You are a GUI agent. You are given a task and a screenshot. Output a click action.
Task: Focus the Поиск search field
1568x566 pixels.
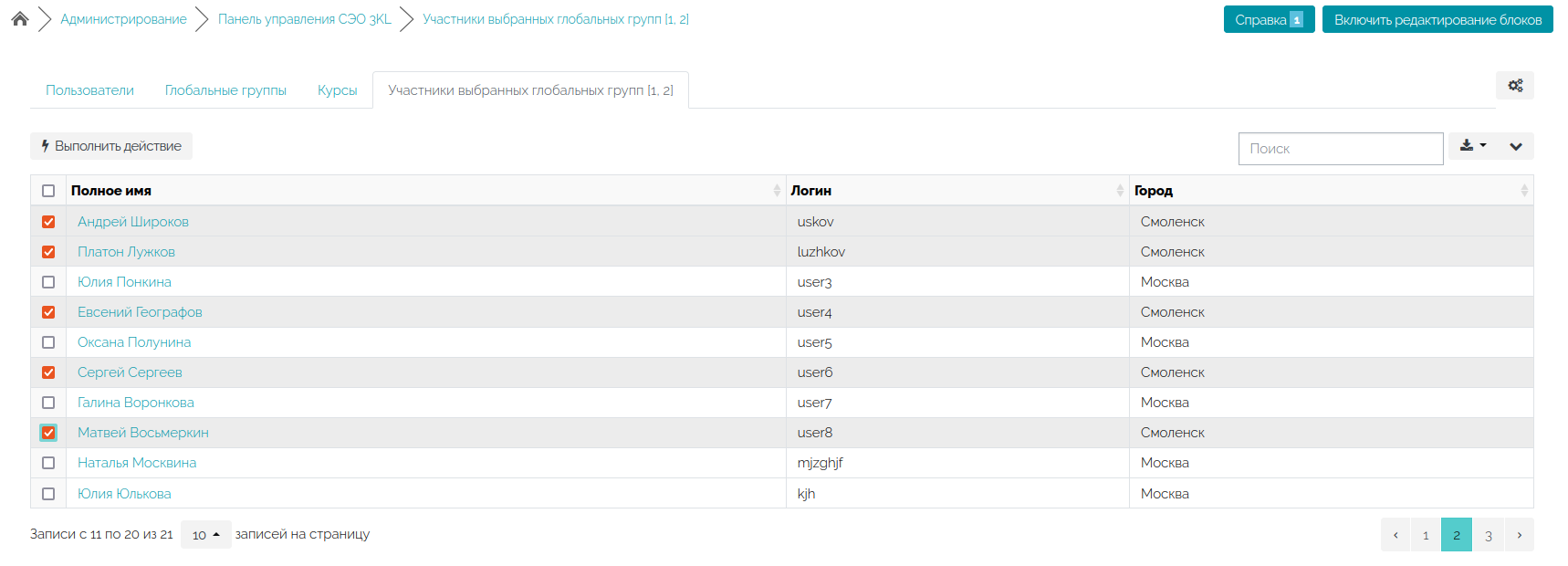pyautogui.click(x=1341, y=149)
